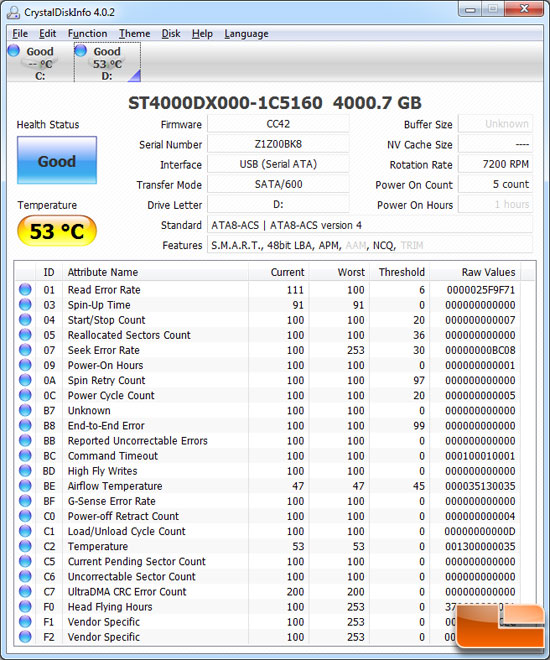Viewport: 550px width, 660px height.
Task: Click the status orb for Head Flying Hours
Action: (25, 607)
